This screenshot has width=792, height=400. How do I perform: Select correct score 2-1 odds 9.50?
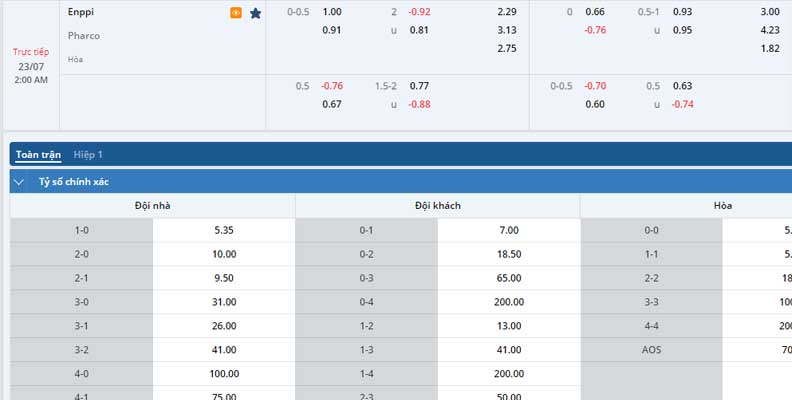click(x=224, y=278)
